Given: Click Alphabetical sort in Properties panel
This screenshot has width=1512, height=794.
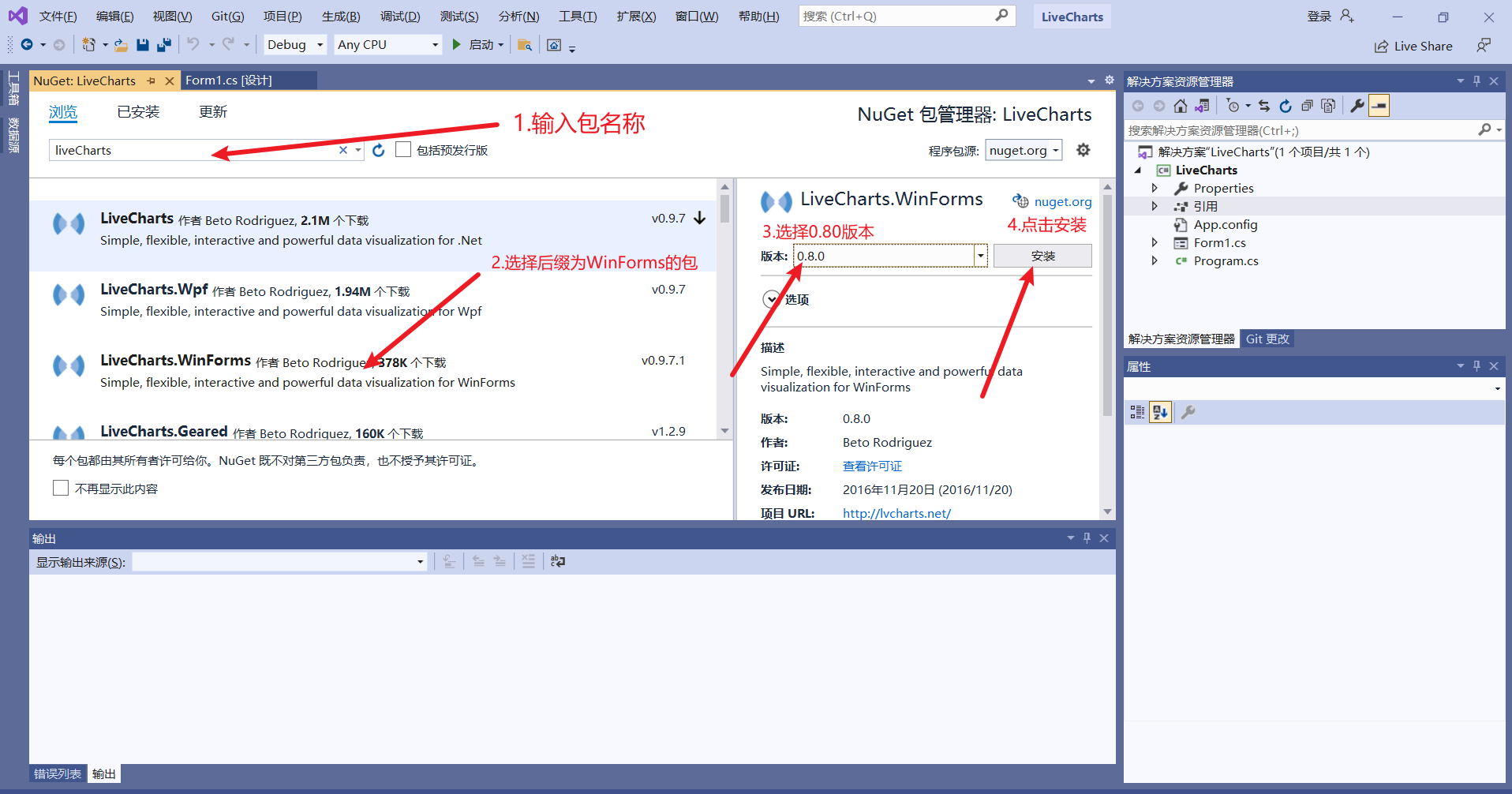Looking at the screenshot, I should tap(1160, 412).
